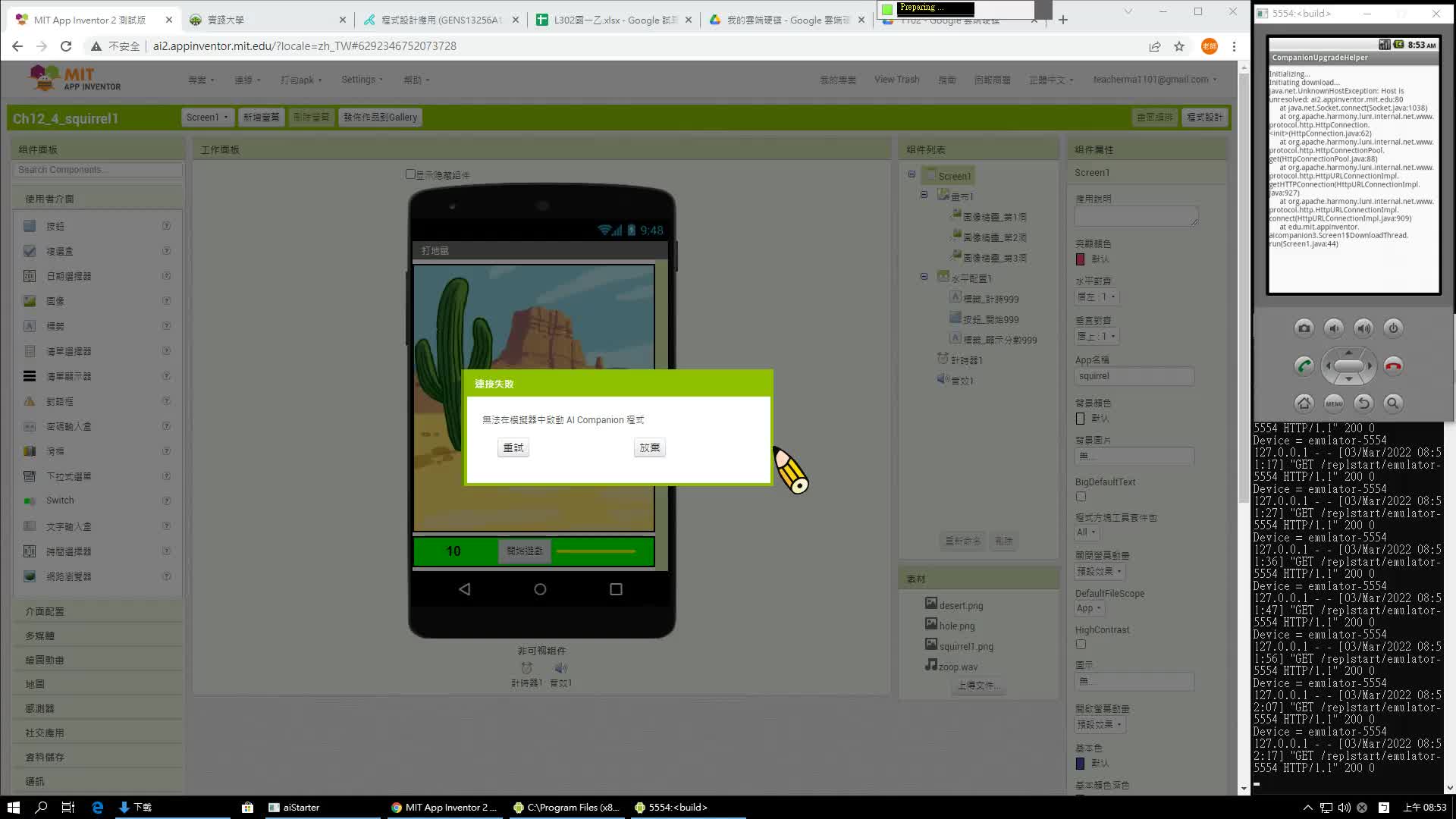Click the 放棄 button in dialog
1456x819 pixels.
649,448
